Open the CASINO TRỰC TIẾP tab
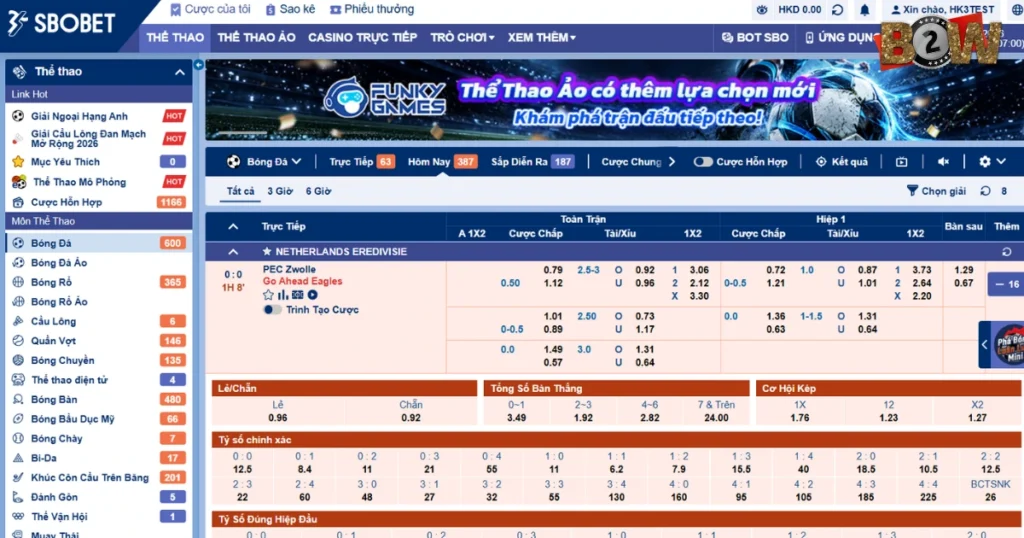Image resolution: width=1024 pixels, height=538 pixels. click(362, 37)
